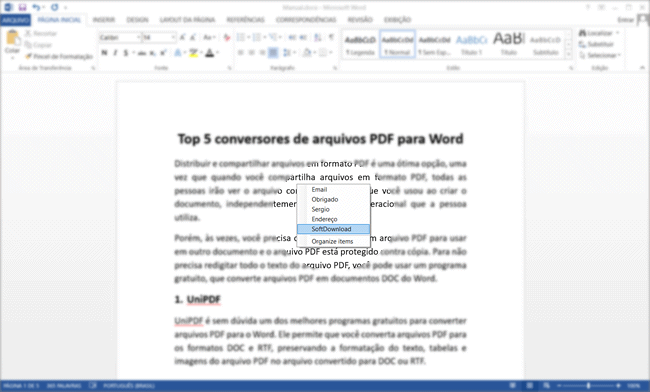Viewport: 650px width, 392px height.
Task: Switch to read mode view in status bar
Action: (512, 386)
